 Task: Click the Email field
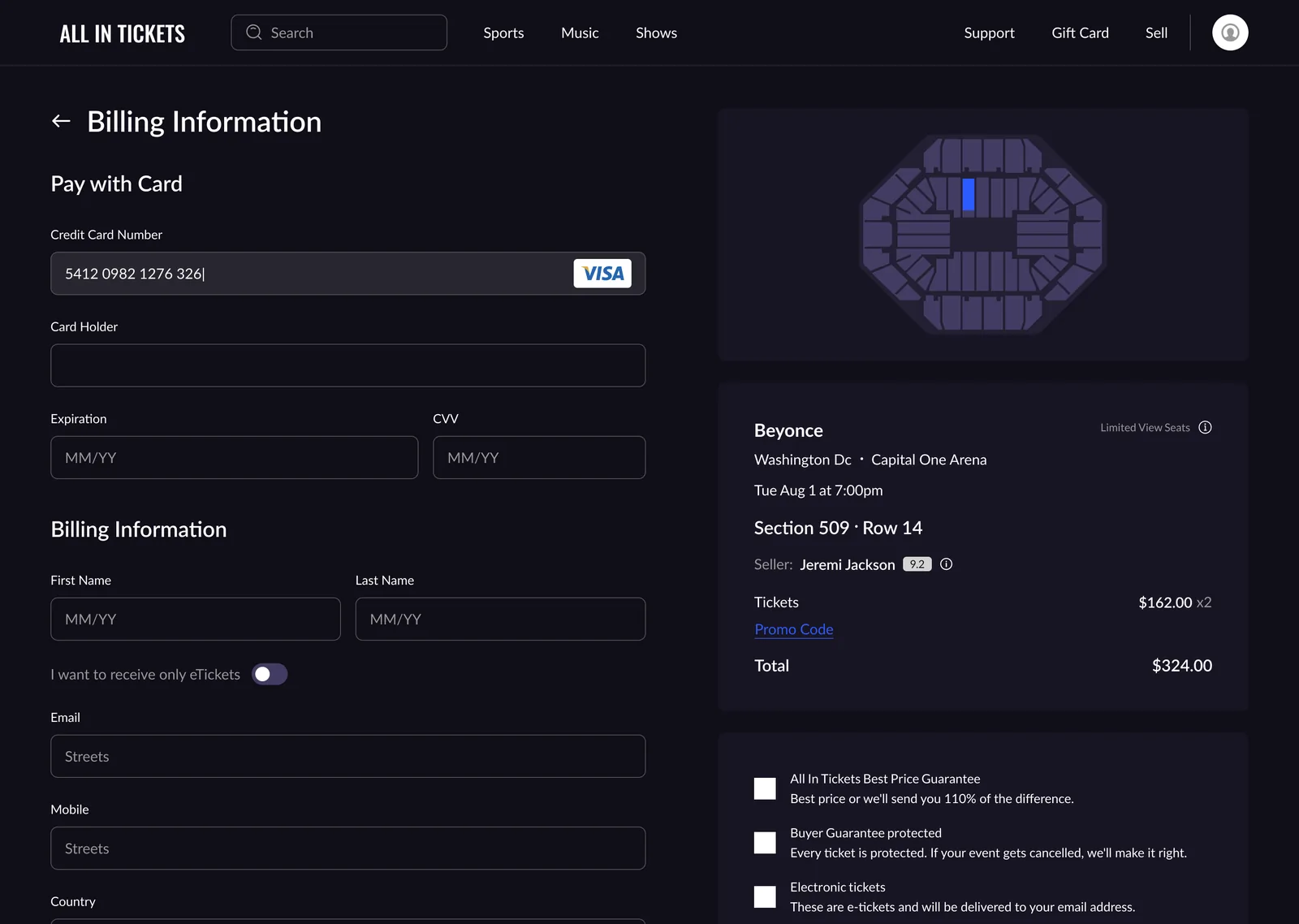click(x=347, y=756)
